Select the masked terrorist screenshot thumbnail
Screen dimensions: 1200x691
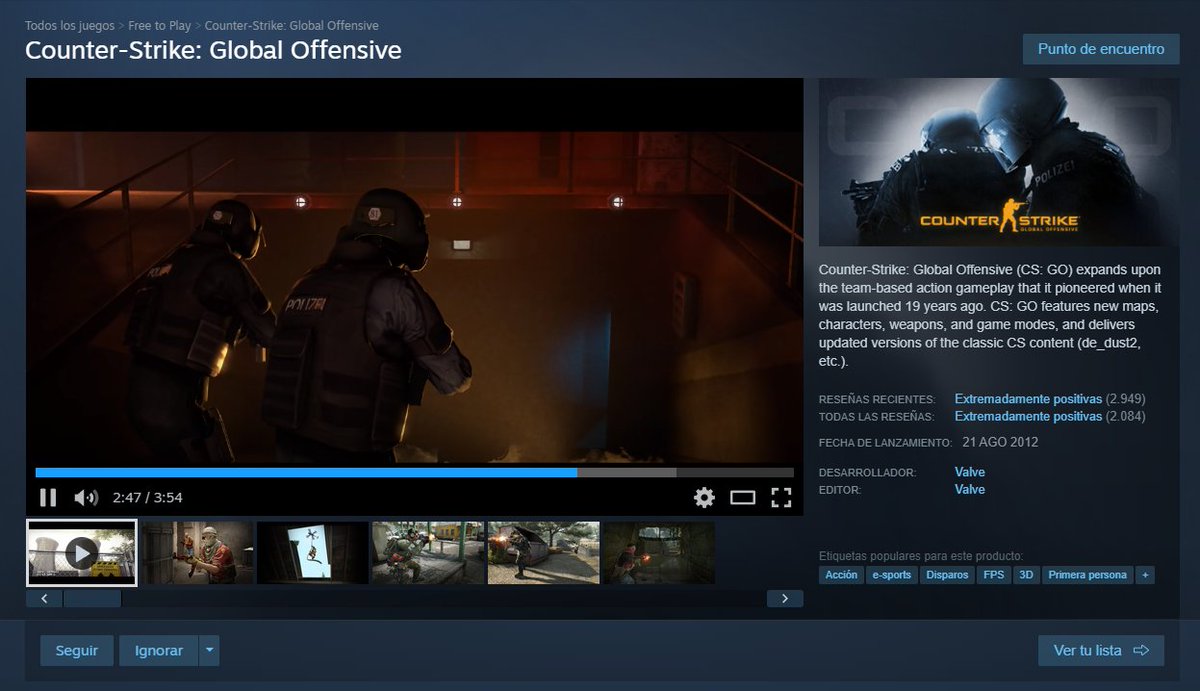(197, 552)
